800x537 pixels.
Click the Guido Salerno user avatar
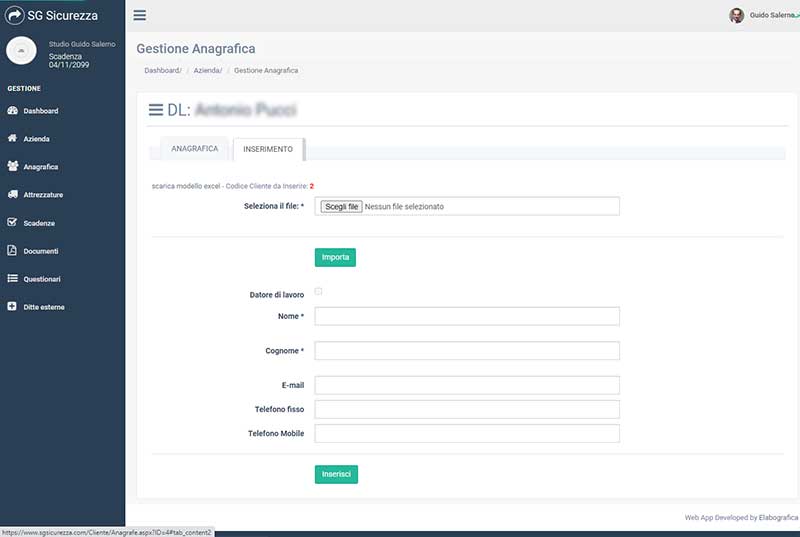(x=736, y=15)
